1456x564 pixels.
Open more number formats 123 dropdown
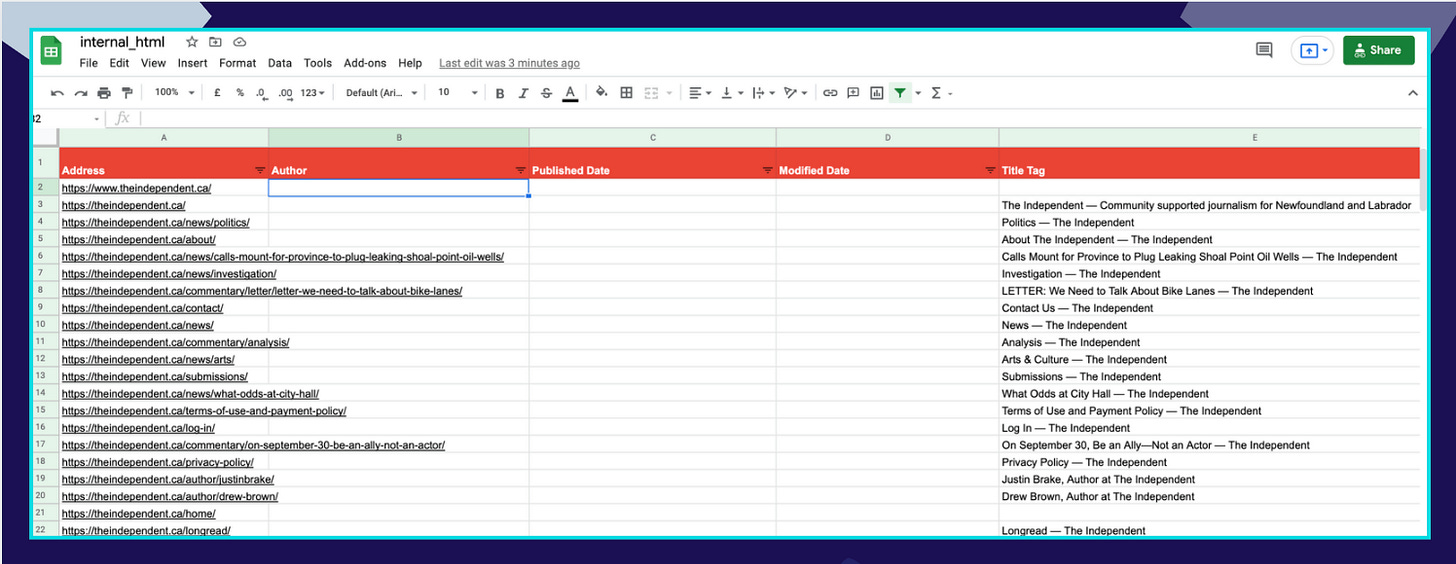click(x=313, y=92)
